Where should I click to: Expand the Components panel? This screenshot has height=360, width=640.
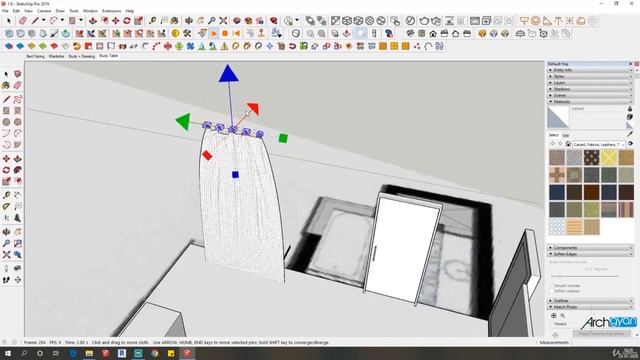tap(590, 248)
